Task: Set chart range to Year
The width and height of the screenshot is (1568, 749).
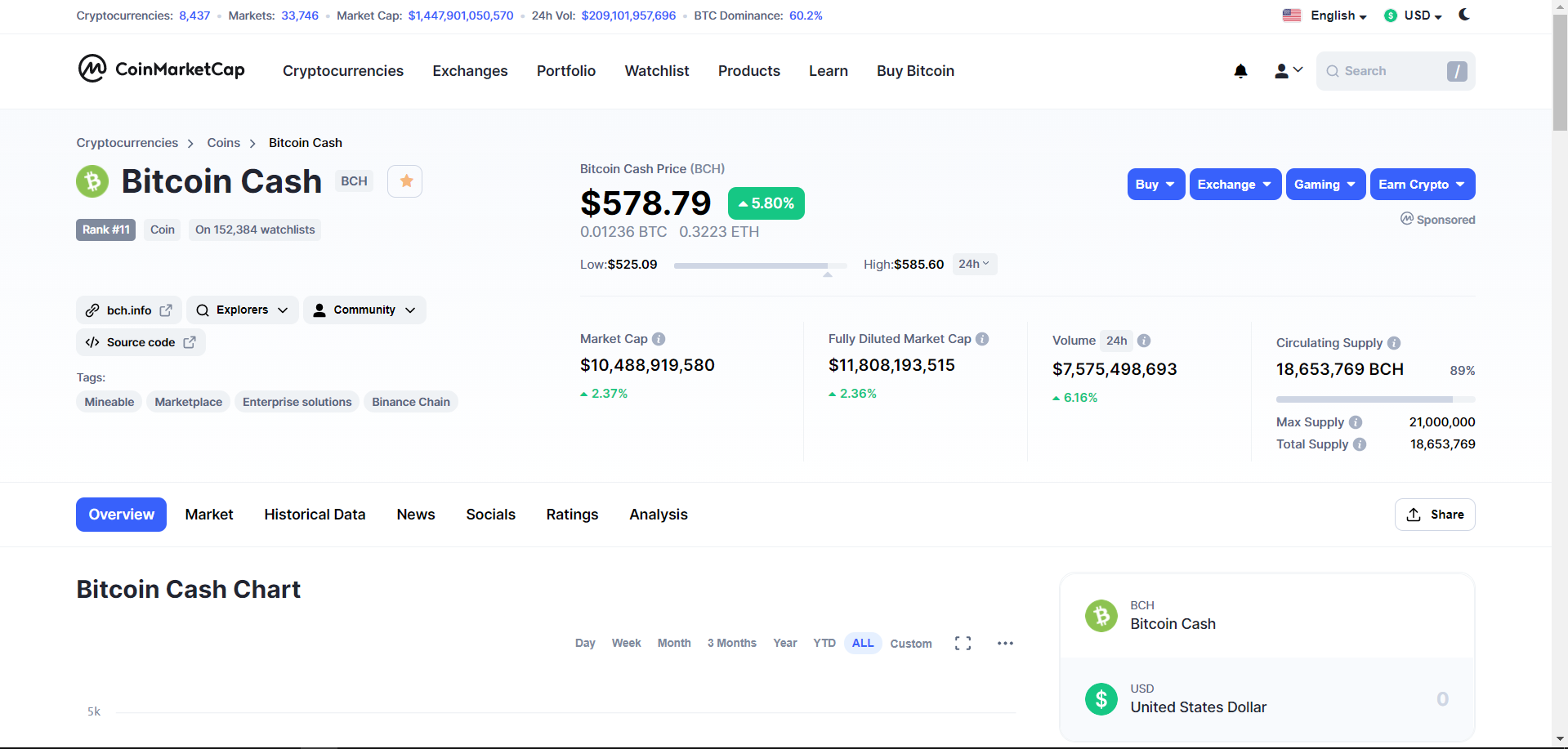Action: point(785,644)
